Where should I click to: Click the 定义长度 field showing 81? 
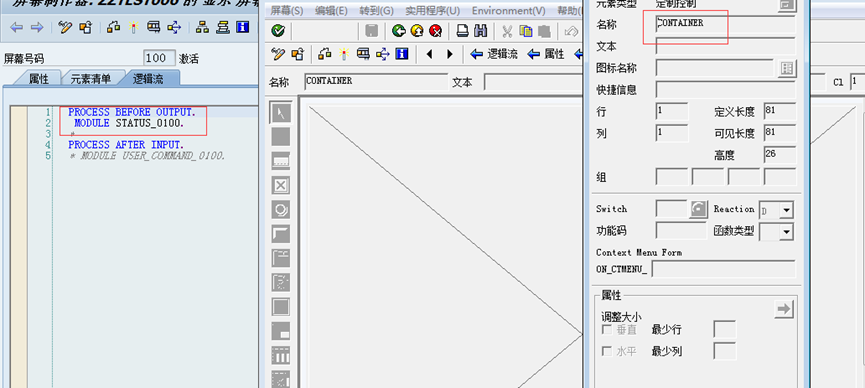[x=780, y=111]
